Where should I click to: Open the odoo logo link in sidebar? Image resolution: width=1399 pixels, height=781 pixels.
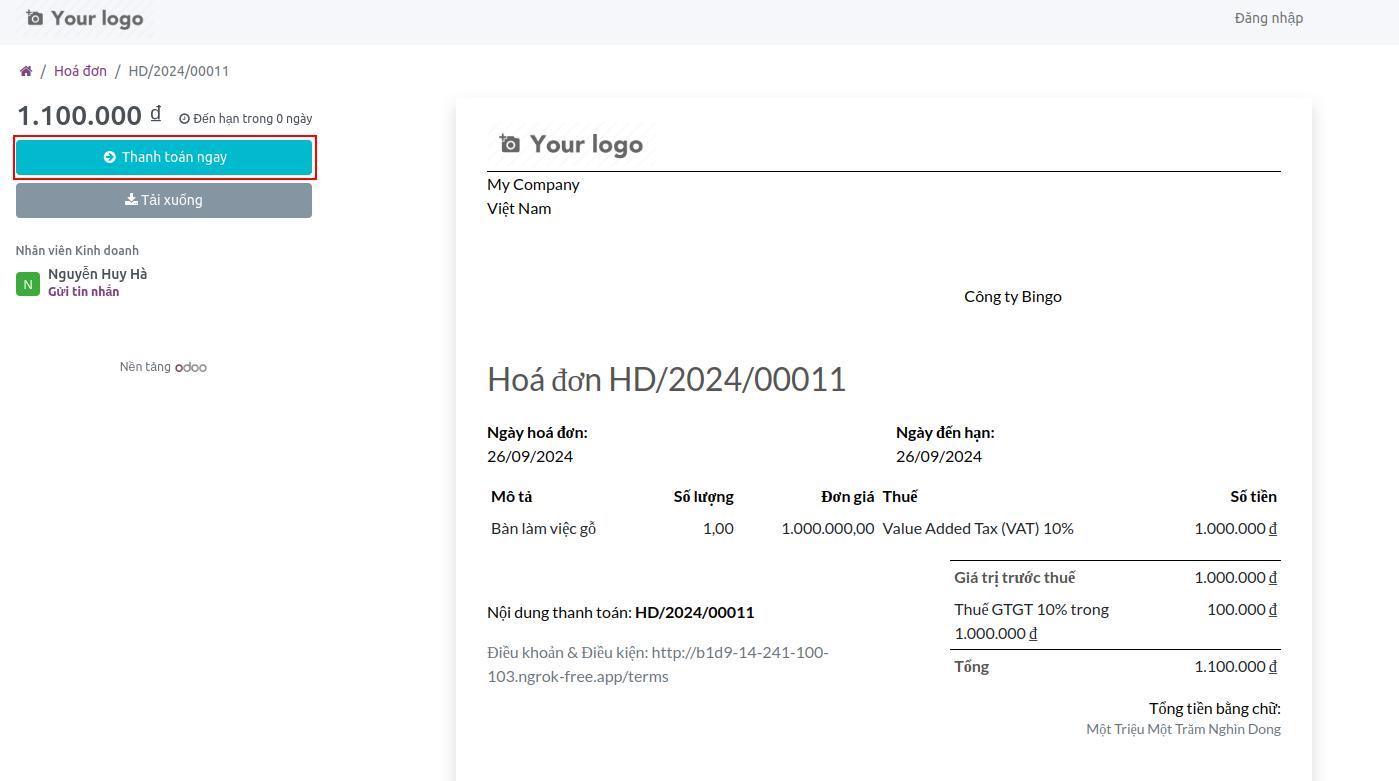pyautogui.click(x=191, y=367)
